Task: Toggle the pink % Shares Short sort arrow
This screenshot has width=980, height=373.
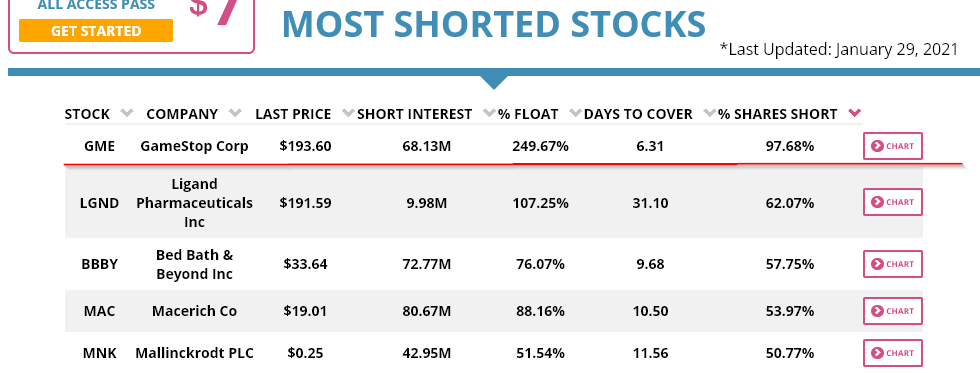Action: click(855, 113)
